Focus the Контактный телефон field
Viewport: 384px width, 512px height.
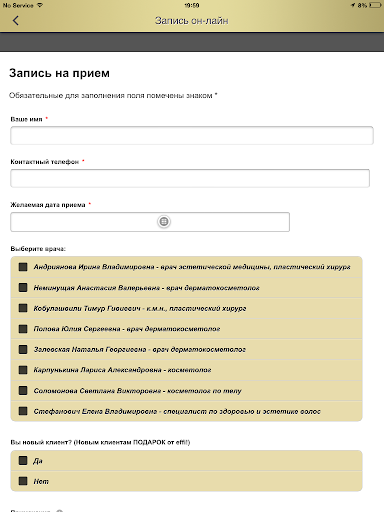click(190, 178)
